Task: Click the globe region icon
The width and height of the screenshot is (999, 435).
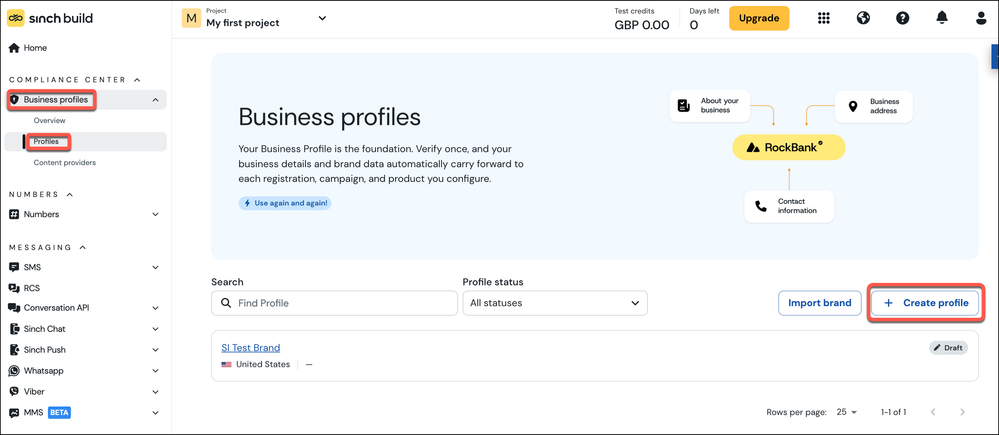Action: pyautogui.click(x=863, y=18)
